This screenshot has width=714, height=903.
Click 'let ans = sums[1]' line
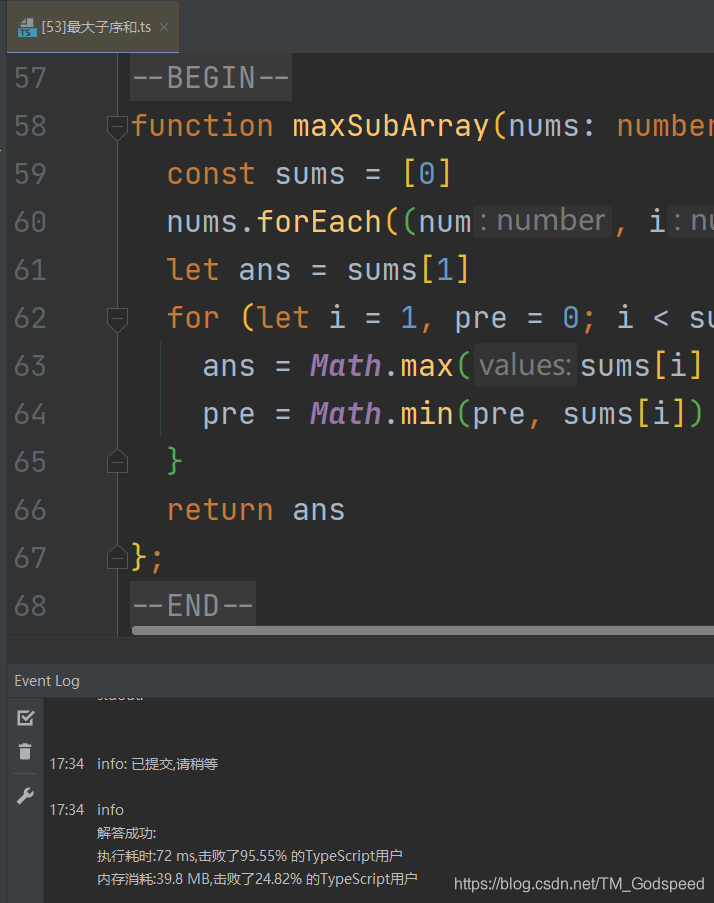coord(318,270)
